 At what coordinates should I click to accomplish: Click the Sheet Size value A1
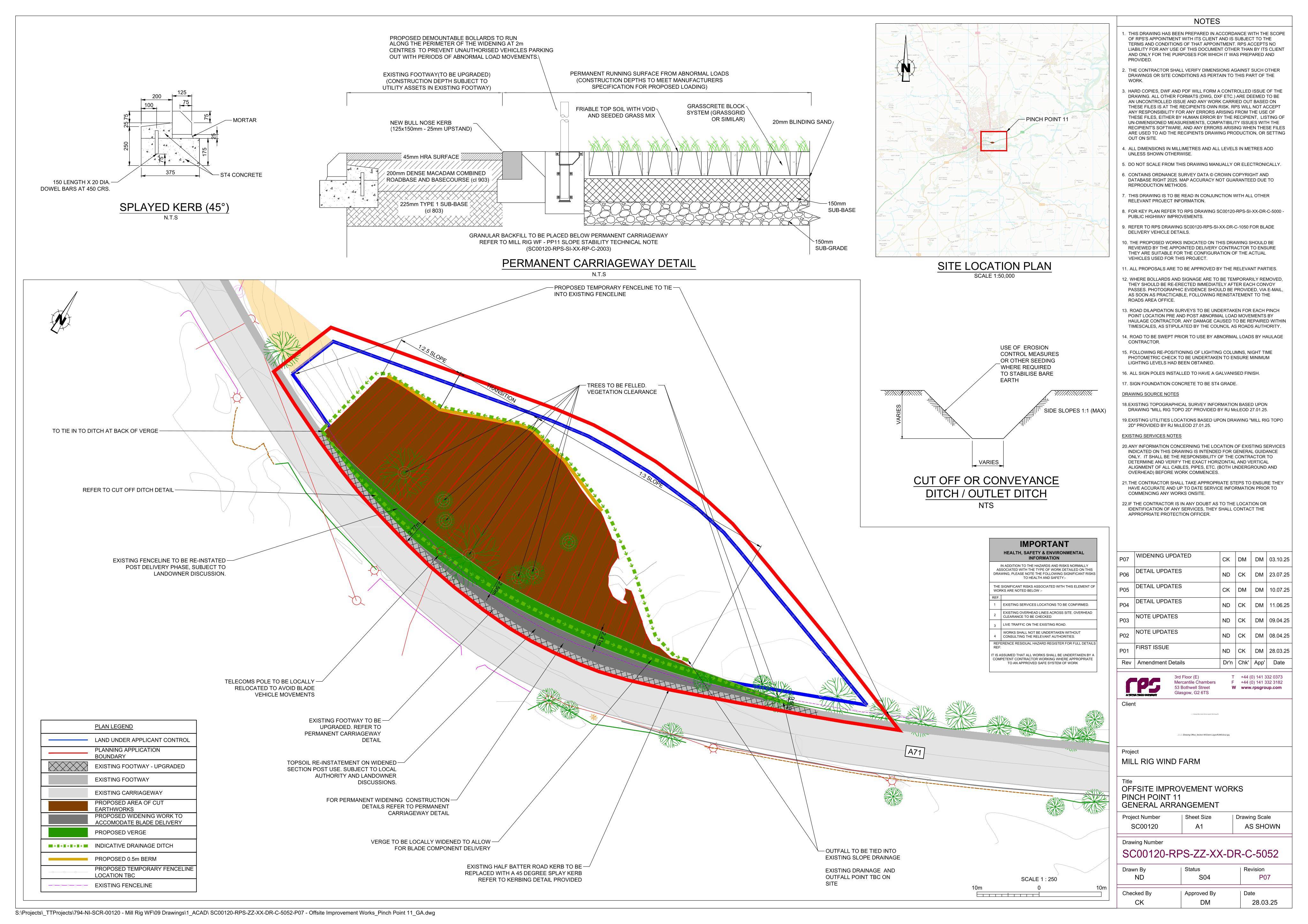[1198, 826]
